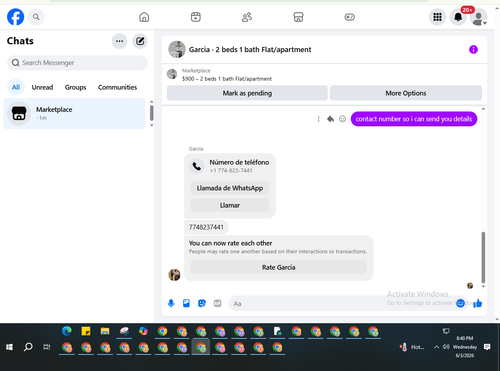The width and height of the screenshot is (500, 371).
Task: React to message with emoji icon
Action: click(342, 119)
